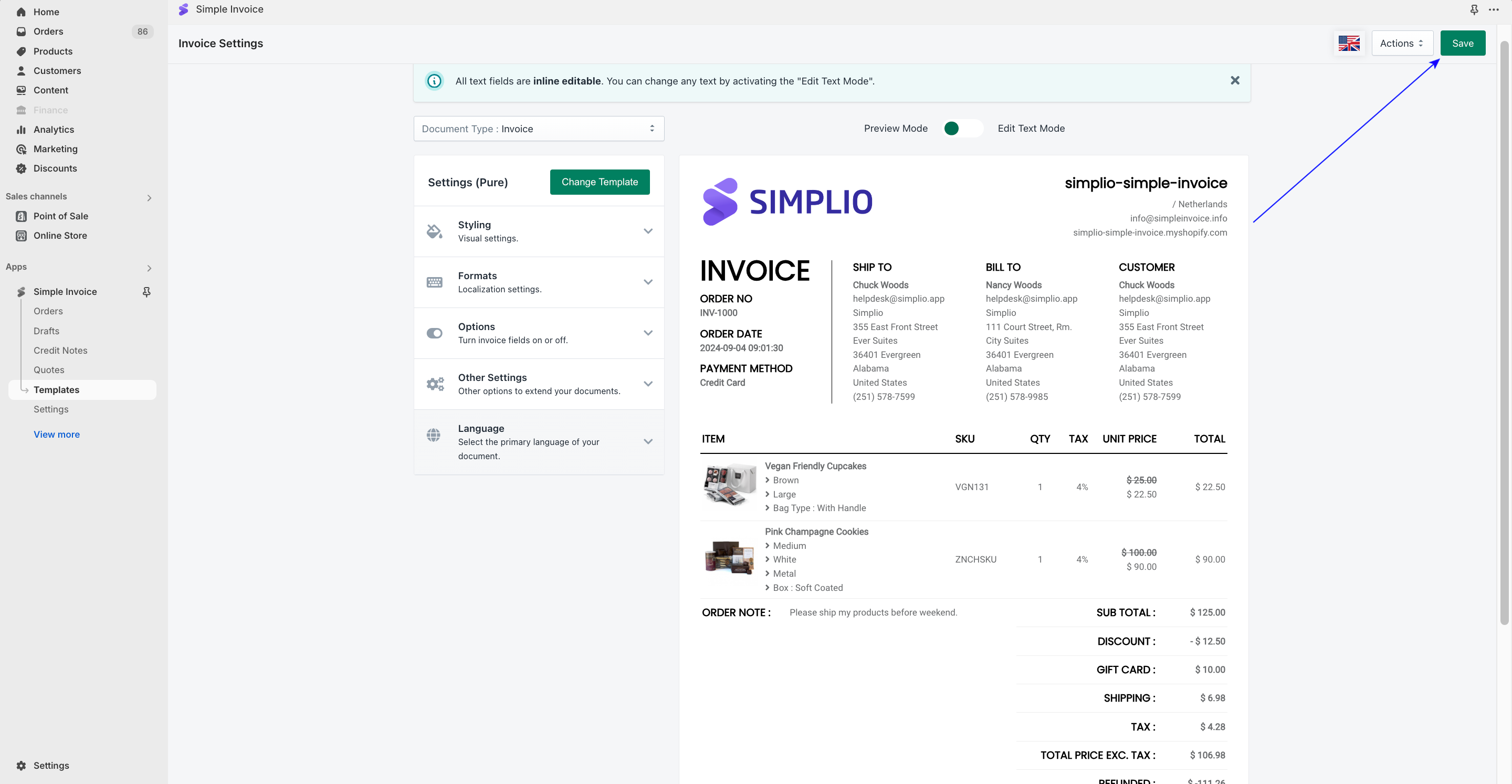1512x784 pixels.
Task: Expand the Options invoice fields section
Action: click(648, 333)
